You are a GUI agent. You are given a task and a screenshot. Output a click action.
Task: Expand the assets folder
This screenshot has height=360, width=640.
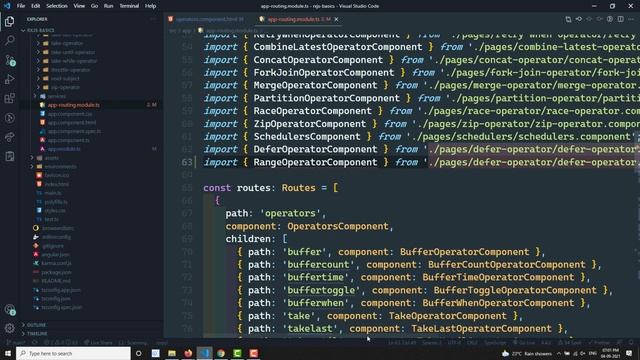51,158
